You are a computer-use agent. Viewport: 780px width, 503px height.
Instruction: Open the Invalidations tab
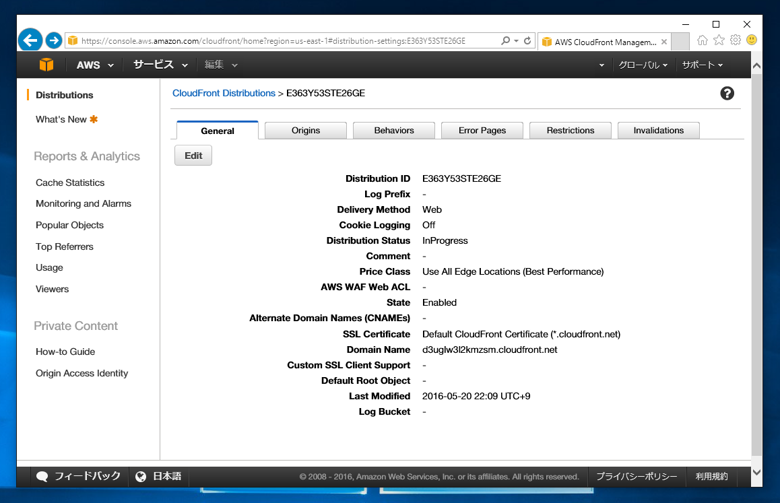pyautogui.click(x=658, y=130)
